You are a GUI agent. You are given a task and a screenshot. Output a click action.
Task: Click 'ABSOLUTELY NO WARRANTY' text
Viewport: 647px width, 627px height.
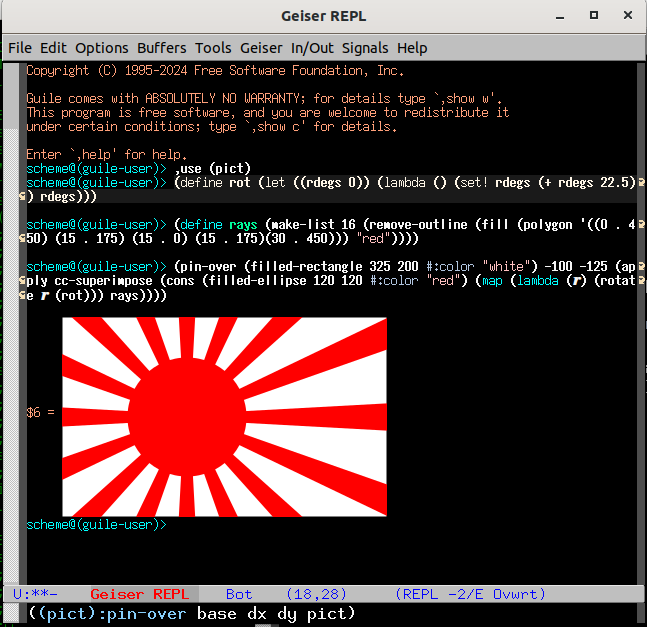click(x=225, y=98)
